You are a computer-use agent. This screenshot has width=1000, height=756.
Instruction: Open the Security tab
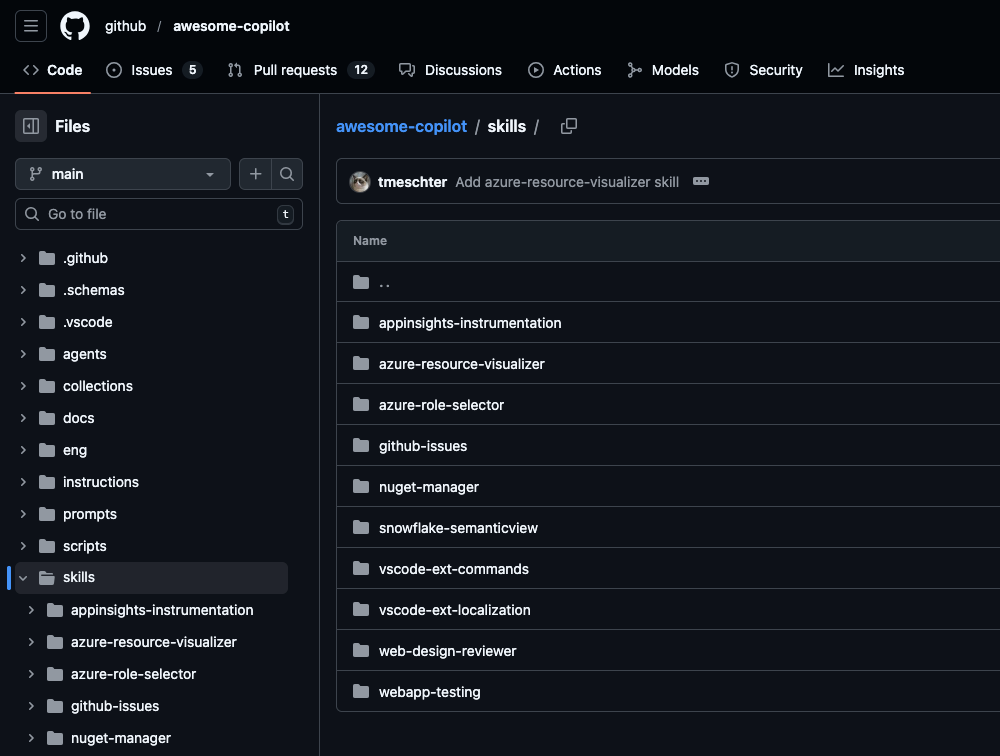(763, 70)
